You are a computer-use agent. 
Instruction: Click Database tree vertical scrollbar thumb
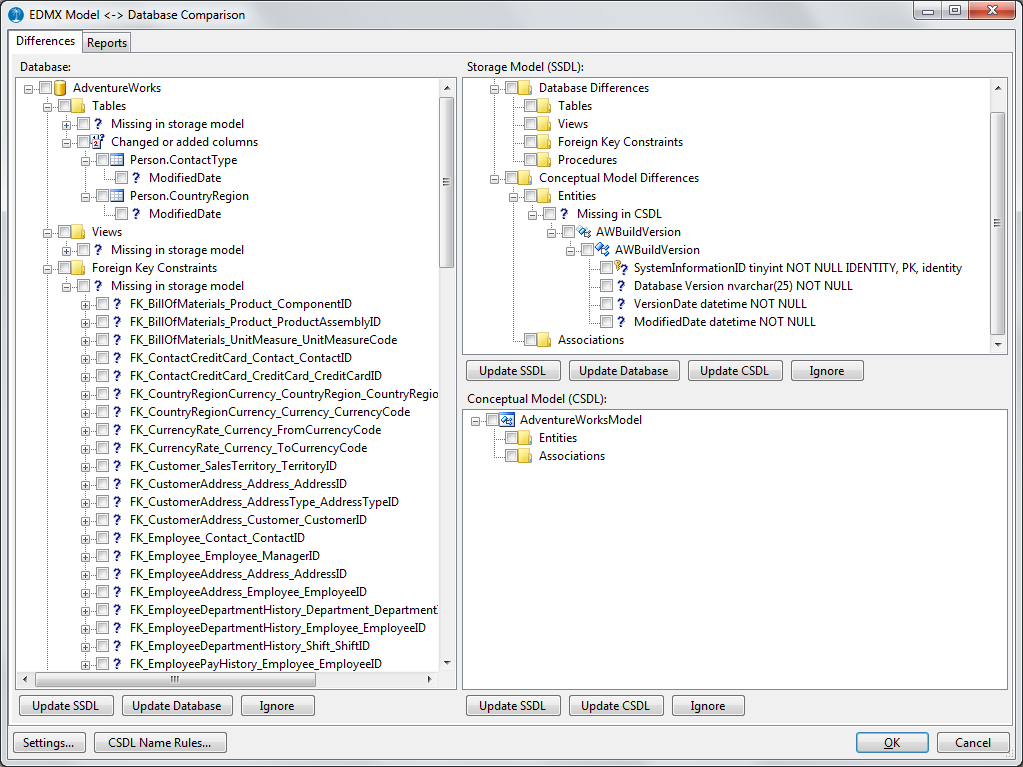coord(446,183)
